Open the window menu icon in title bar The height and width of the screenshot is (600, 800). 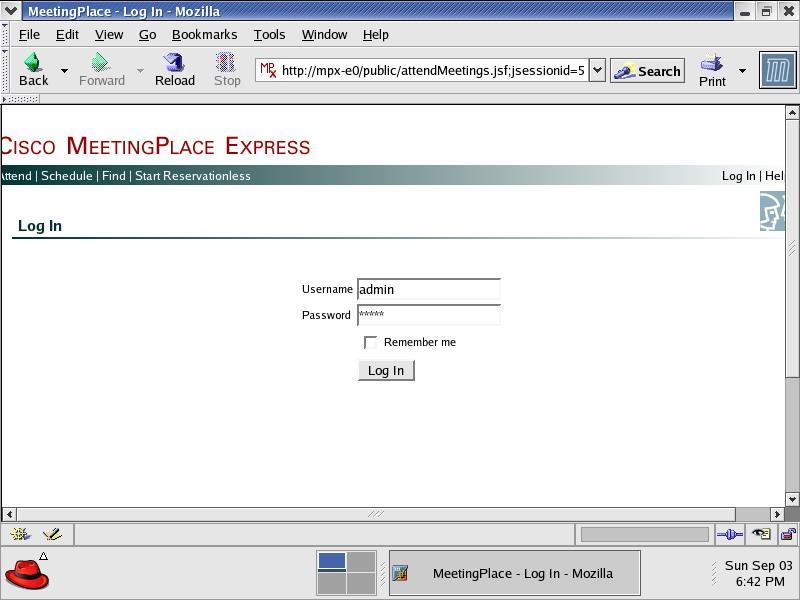click(11, 10)
